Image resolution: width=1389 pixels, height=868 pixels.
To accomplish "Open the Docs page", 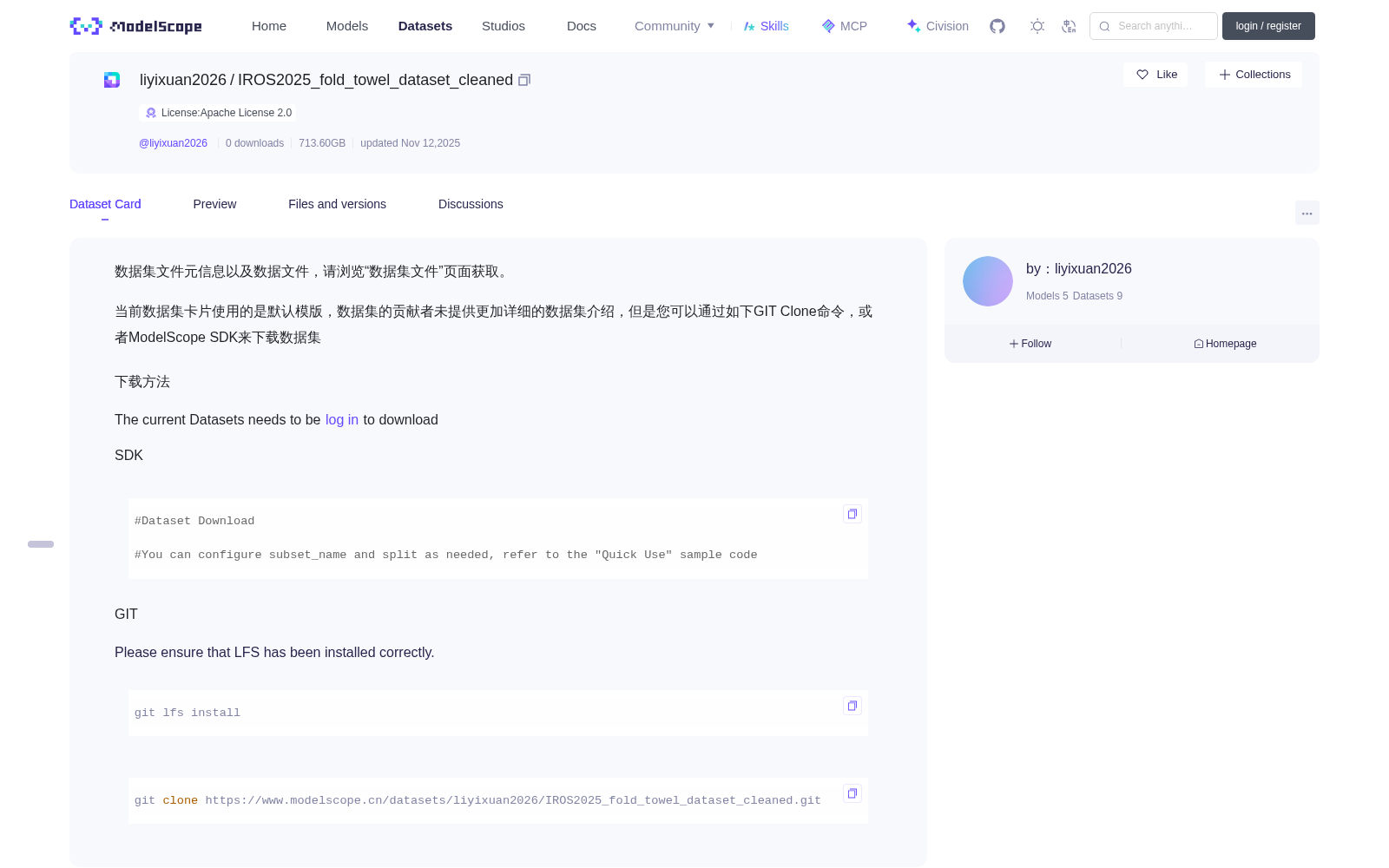I will [x=582, y=26].
